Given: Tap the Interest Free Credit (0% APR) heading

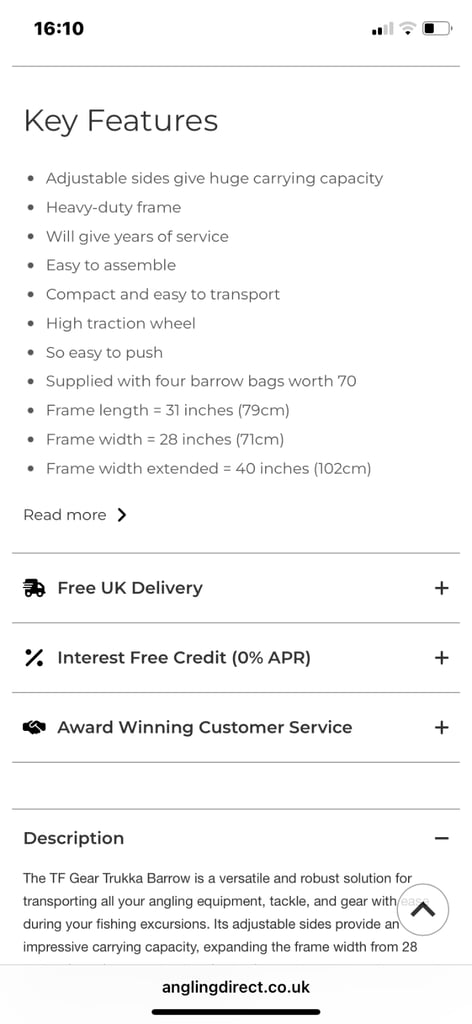Looking at the screenshot, I should coord(184,658).
